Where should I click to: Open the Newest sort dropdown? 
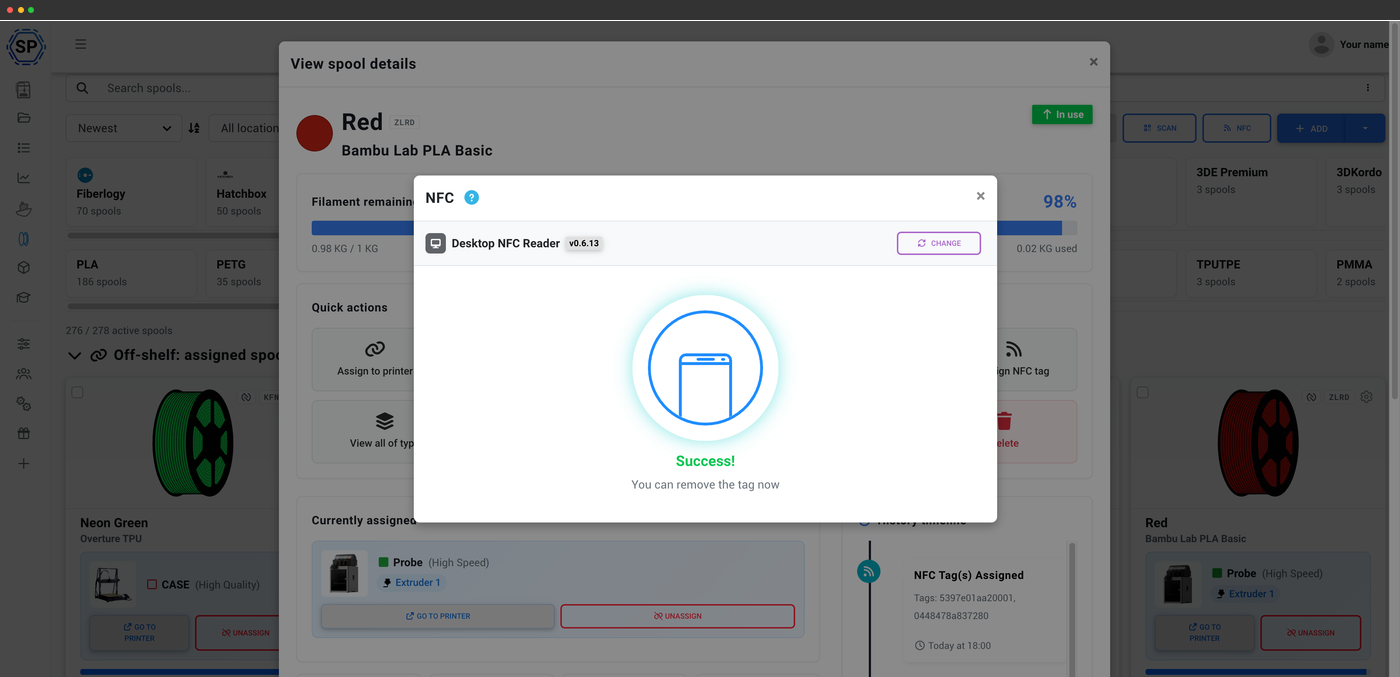[124, 128]
